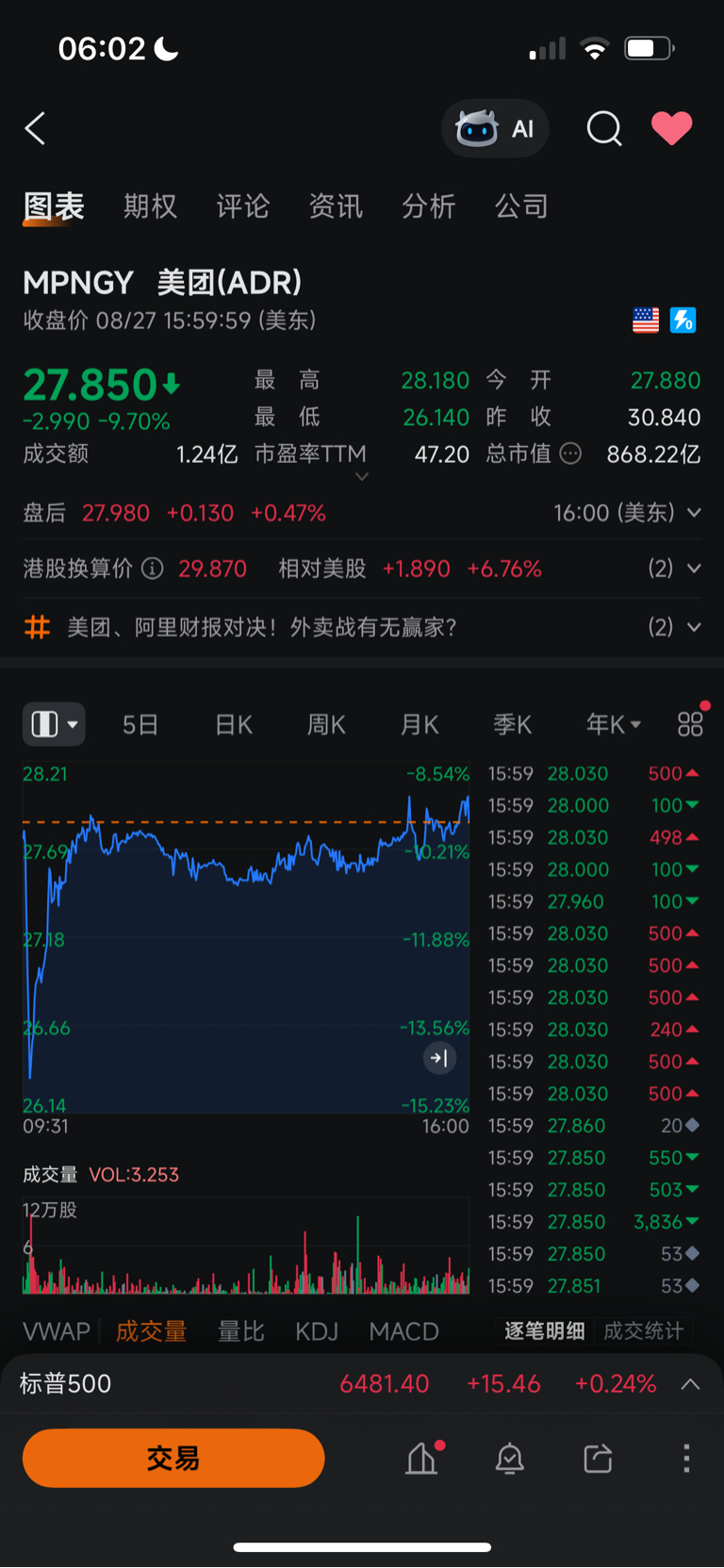The height and width of the screenshot is (1568, 724).
Task: Select the 量比 indicator
Action: tap(241, 1331)
